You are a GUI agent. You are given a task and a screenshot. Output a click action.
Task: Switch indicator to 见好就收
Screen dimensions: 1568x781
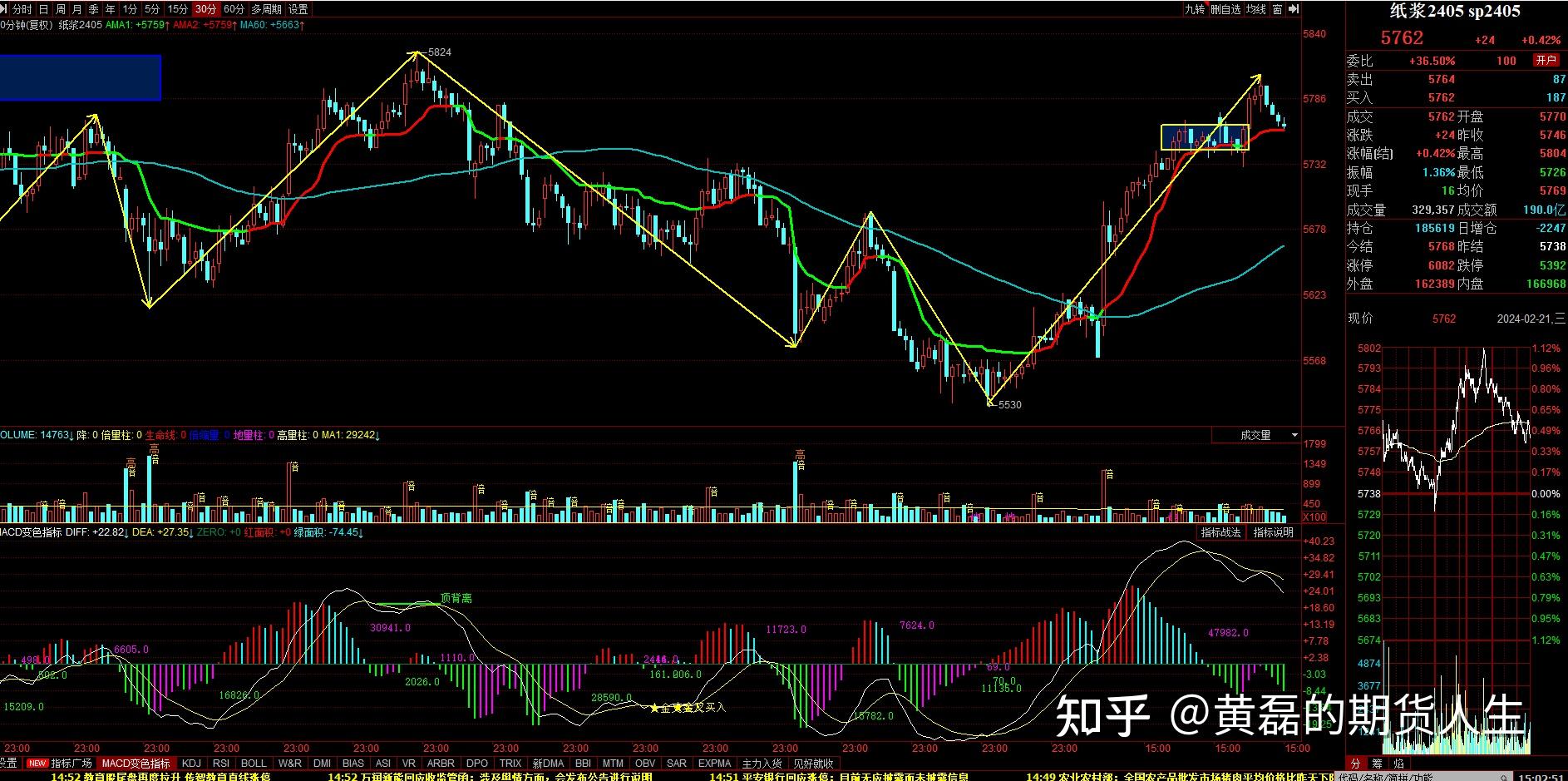pyautogui.click(x=812, y=763)
